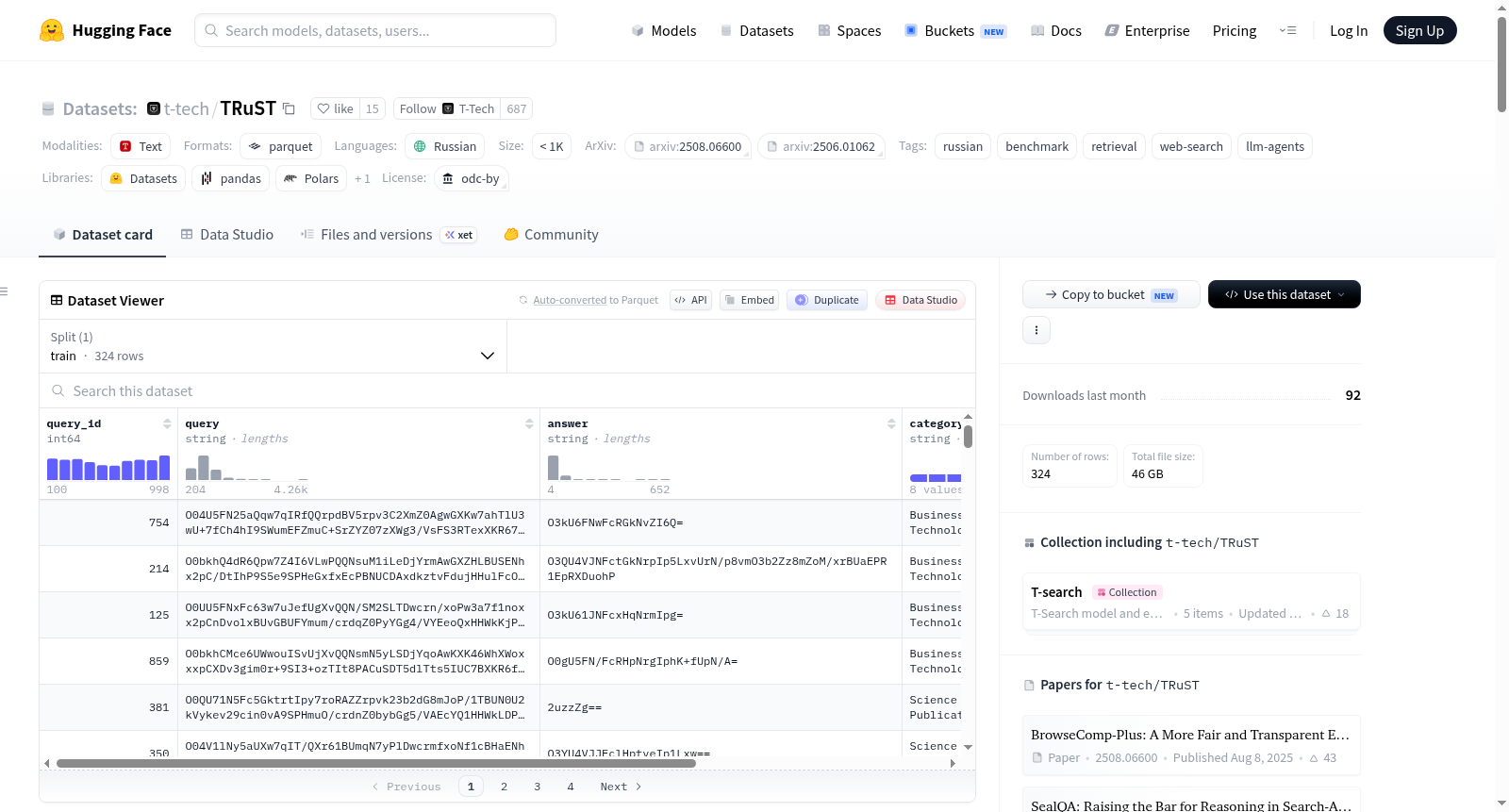Open the Community tab
The width and height of the screenshot is (1509, 812).
coord(551,235)
